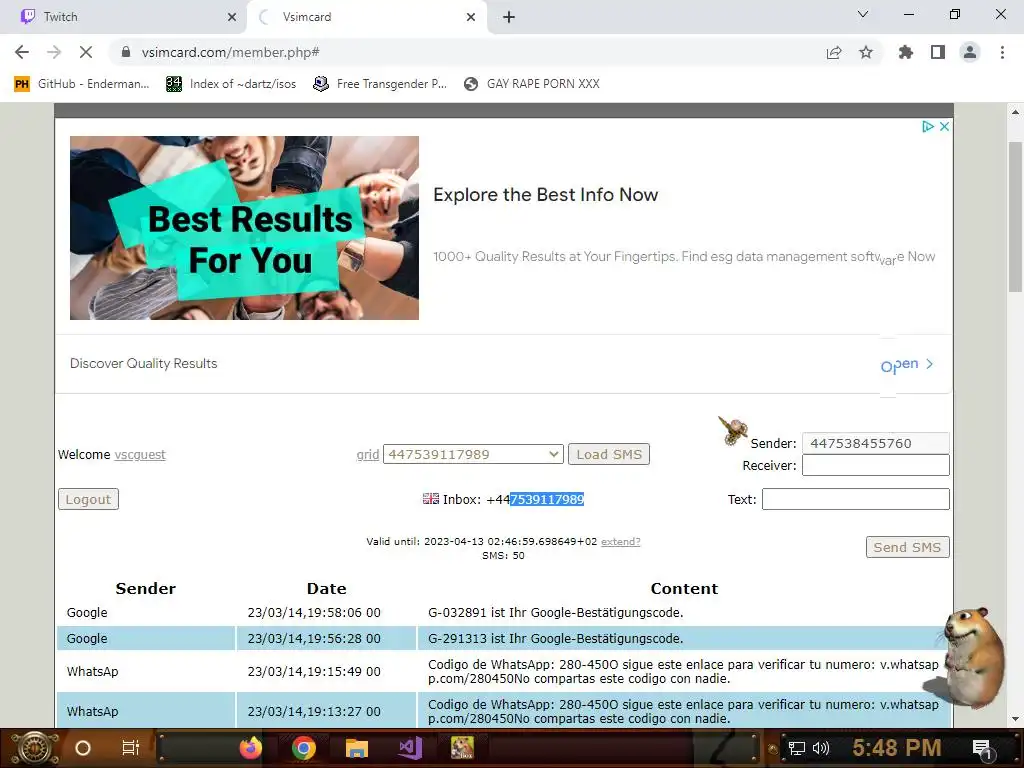Click the Send SMS button
Screen dimensions: 1024x768
pos(907,547)
